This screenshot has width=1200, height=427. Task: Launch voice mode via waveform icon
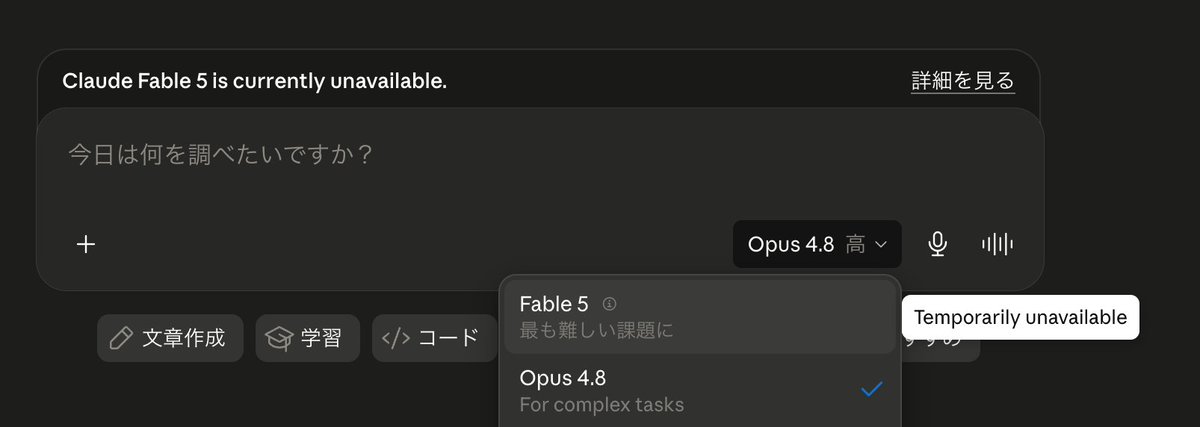tap(997, 244)
